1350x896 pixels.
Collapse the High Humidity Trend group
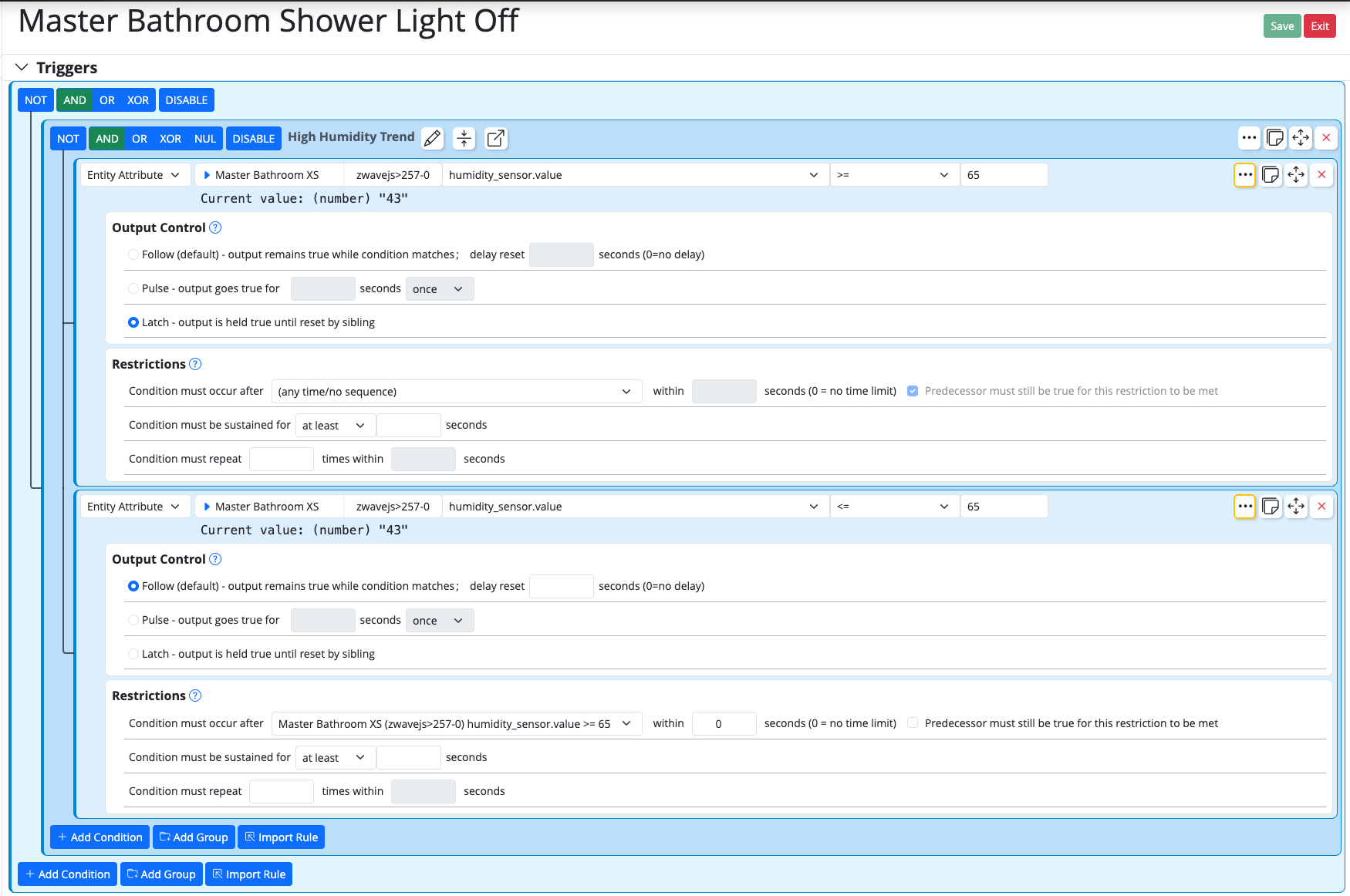[x=464, y=139]
